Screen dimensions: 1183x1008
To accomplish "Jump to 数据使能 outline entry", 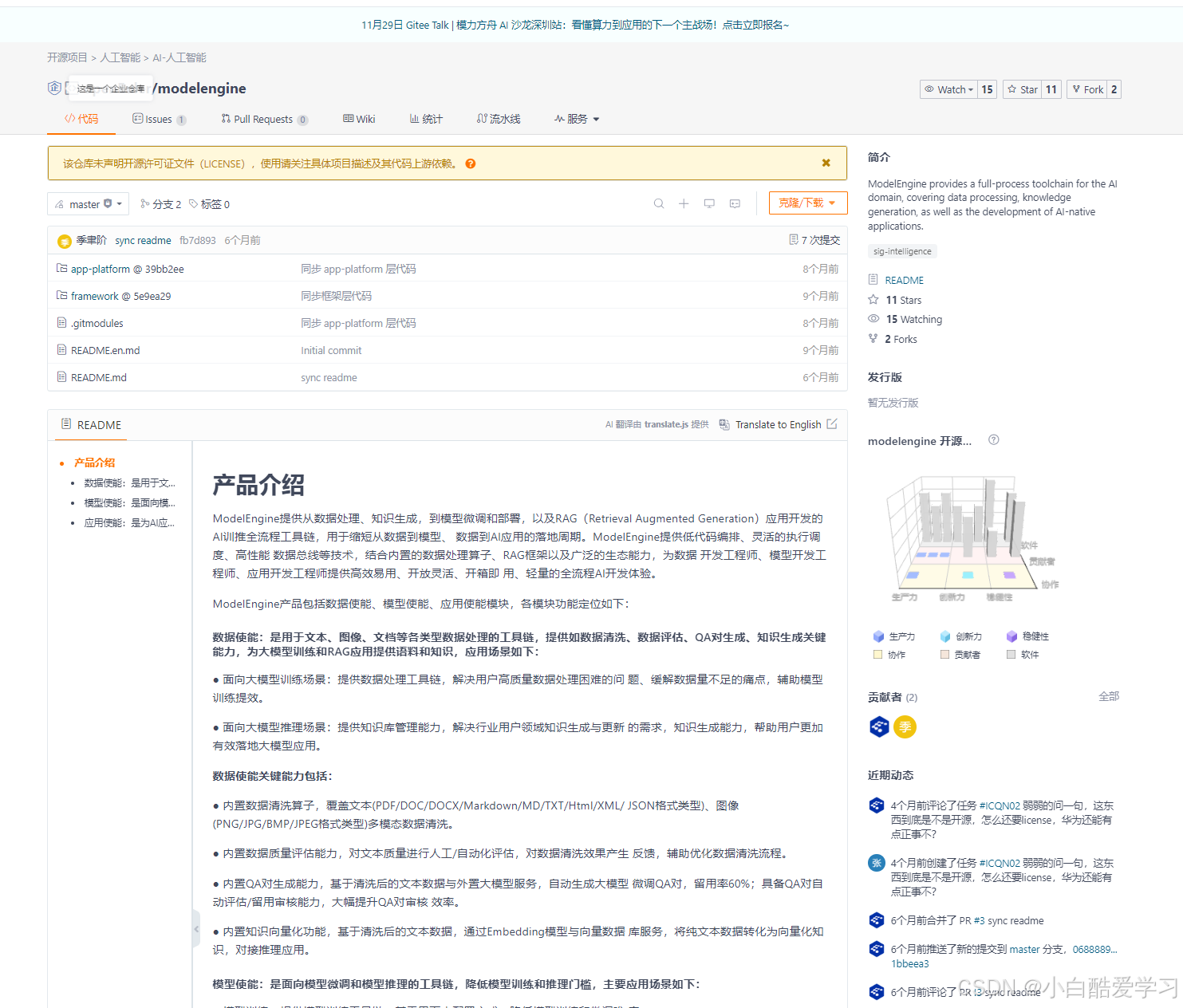I will pyautogui.click(x=129, y=482).
